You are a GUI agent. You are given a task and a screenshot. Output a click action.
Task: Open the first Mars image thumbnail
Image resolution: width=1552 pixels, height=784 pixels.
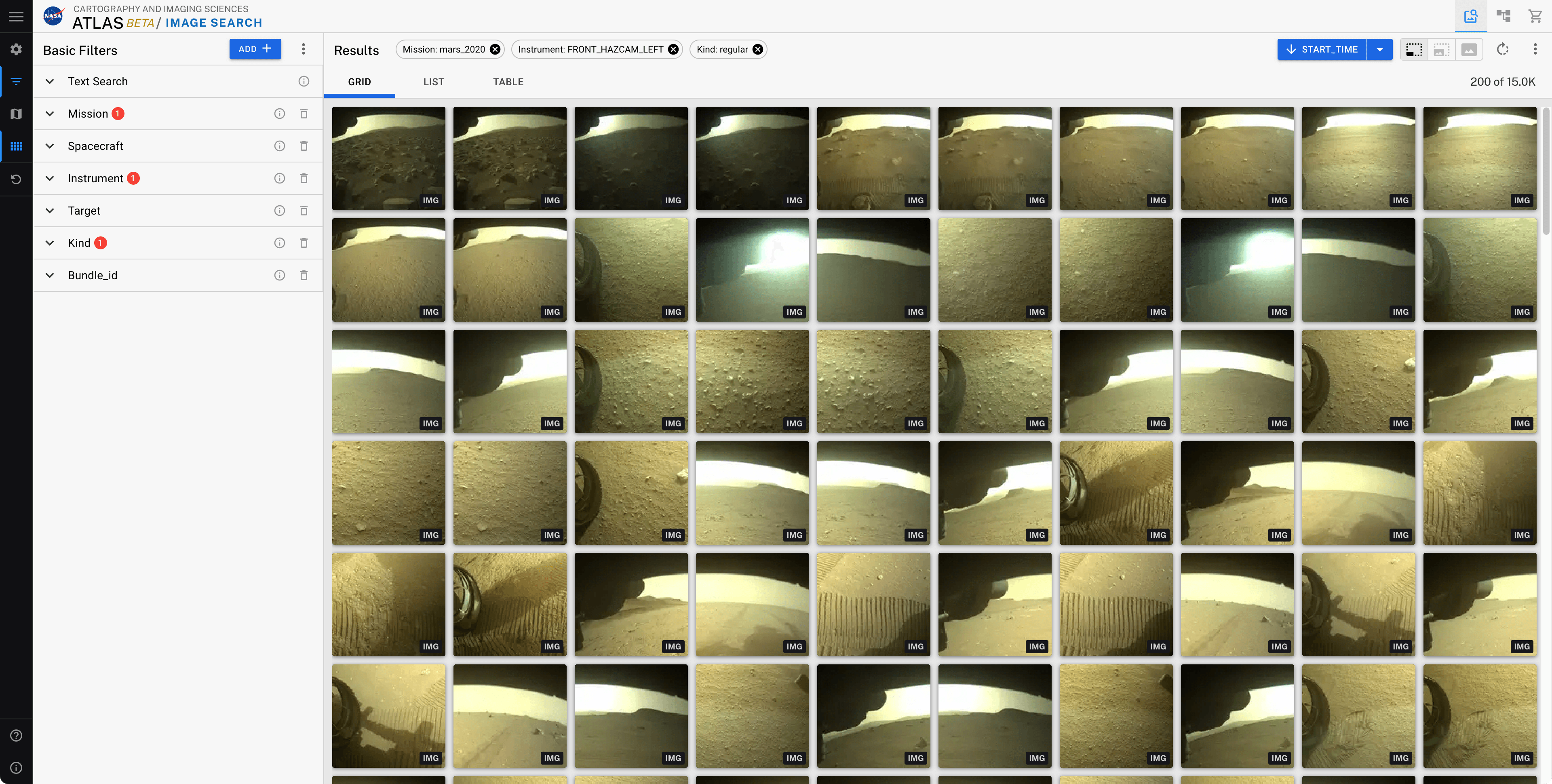[x=388, y=158]
